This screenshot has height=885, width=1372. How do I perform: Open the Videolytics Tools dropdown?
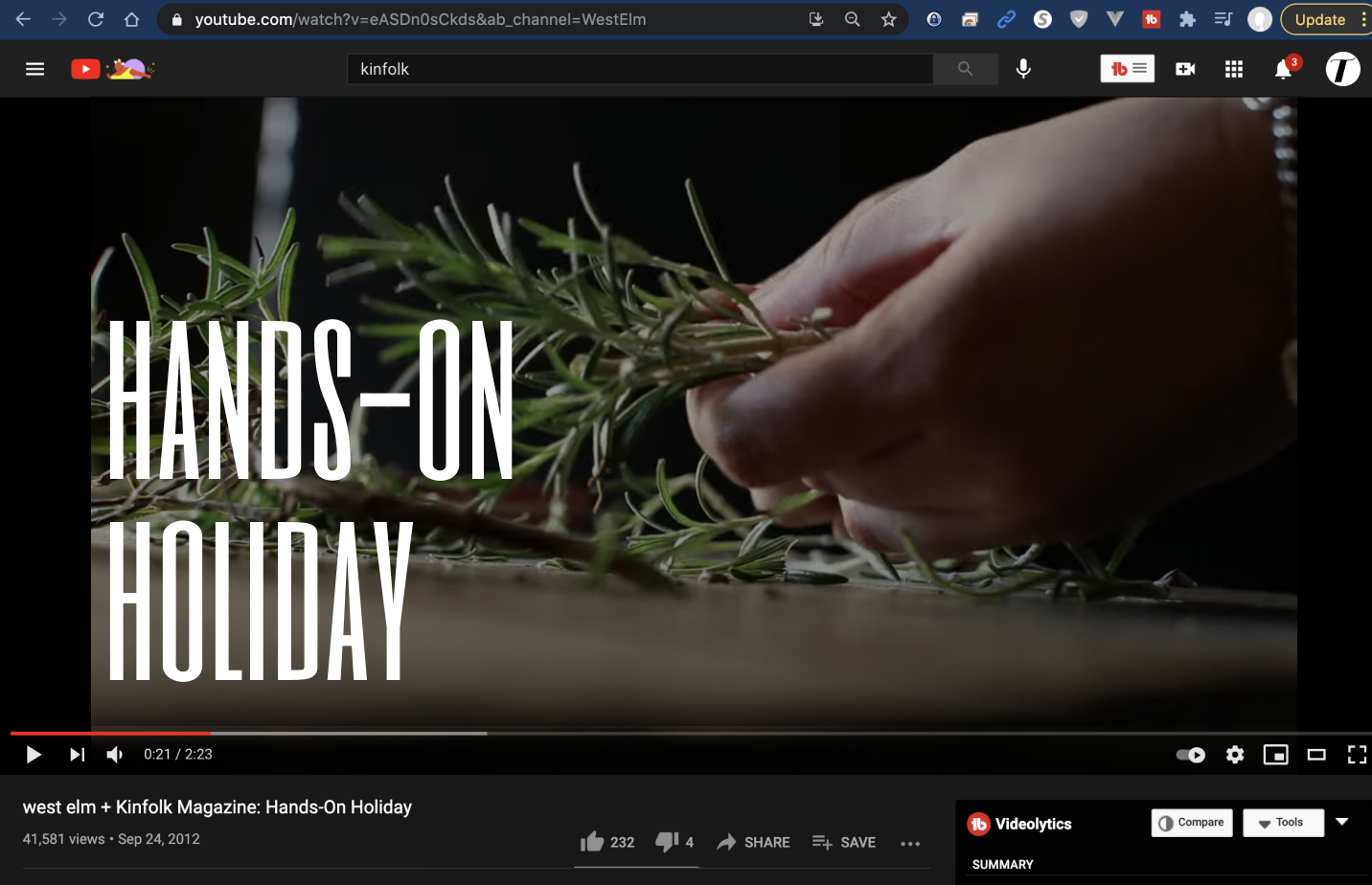[x=1283, y=823]
